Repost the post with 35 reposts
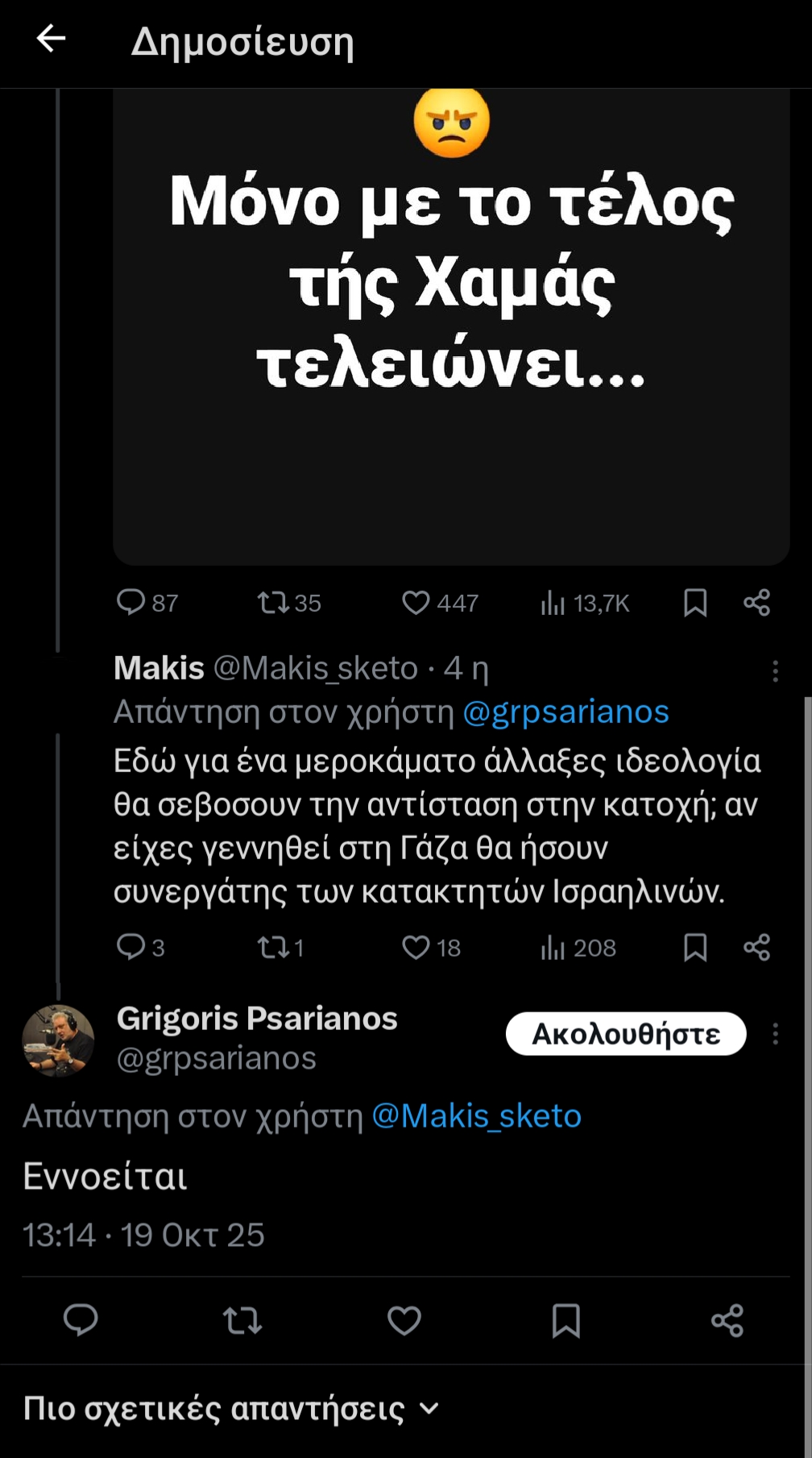 click(274, 602)
